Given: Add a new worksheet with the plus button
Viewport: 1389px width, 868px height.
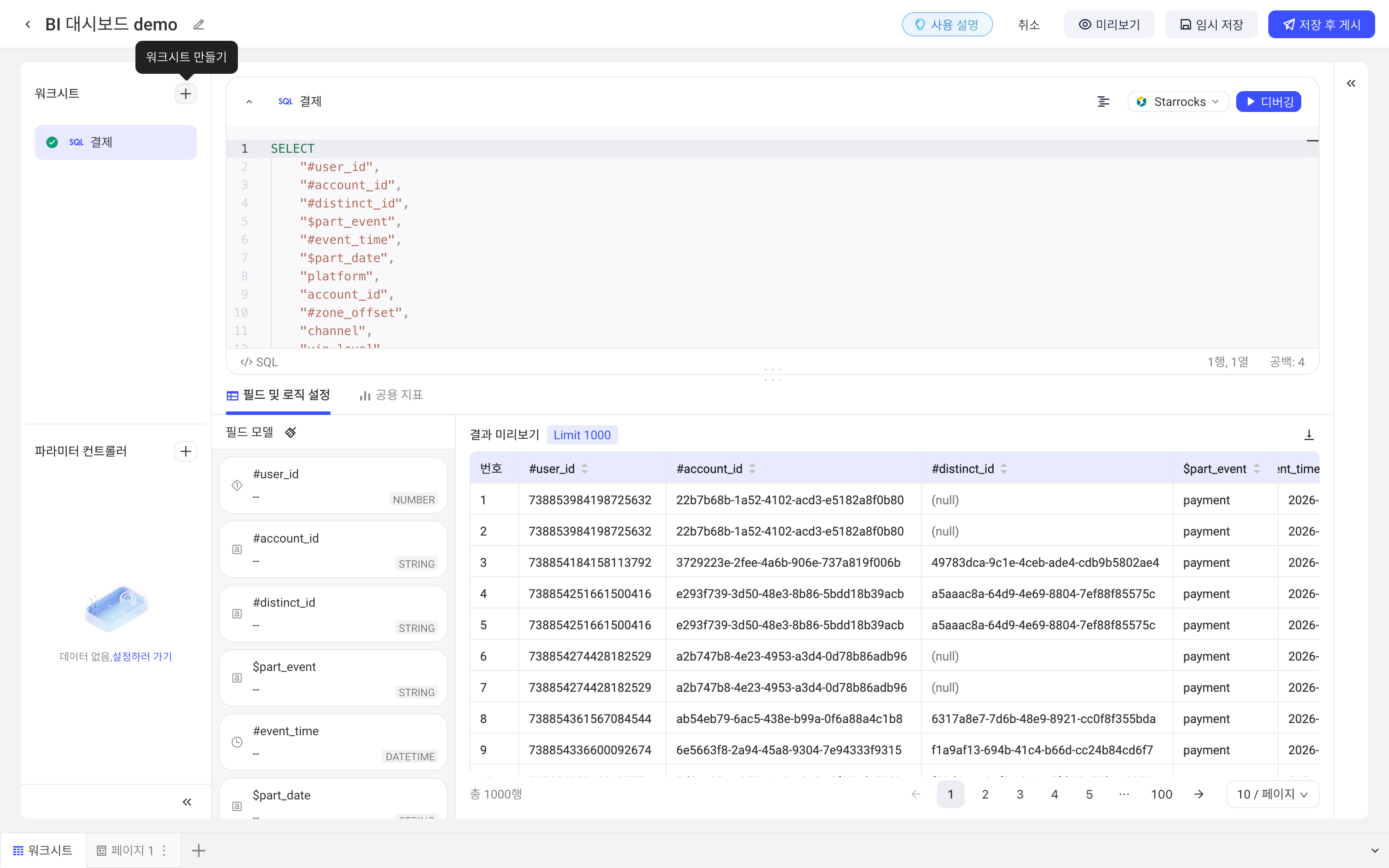Looking at the screenshot, I should [185, 94].
